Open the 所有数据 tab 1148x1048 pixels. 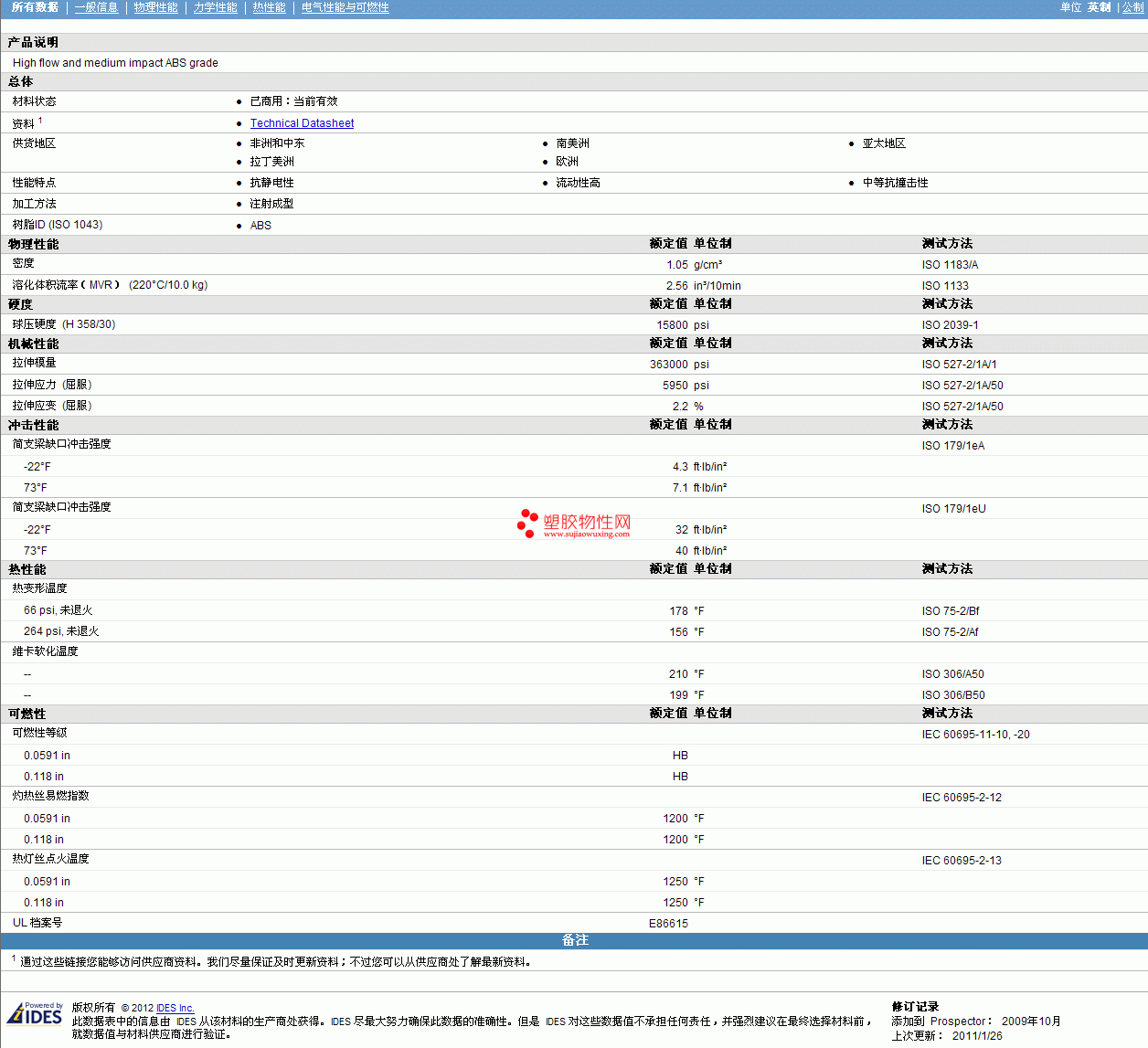(35, 7)
